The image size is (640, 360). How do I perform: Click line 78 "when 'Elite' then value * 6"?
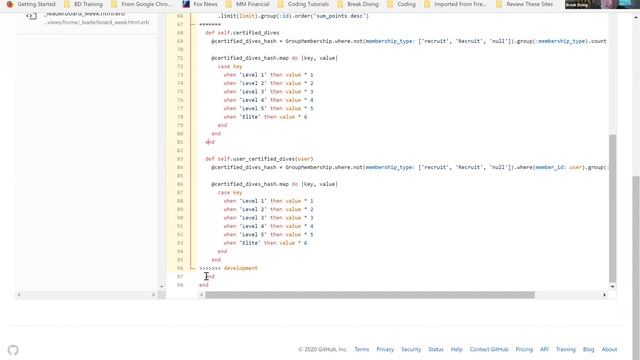pyautogui.click(x=265, y=117)
